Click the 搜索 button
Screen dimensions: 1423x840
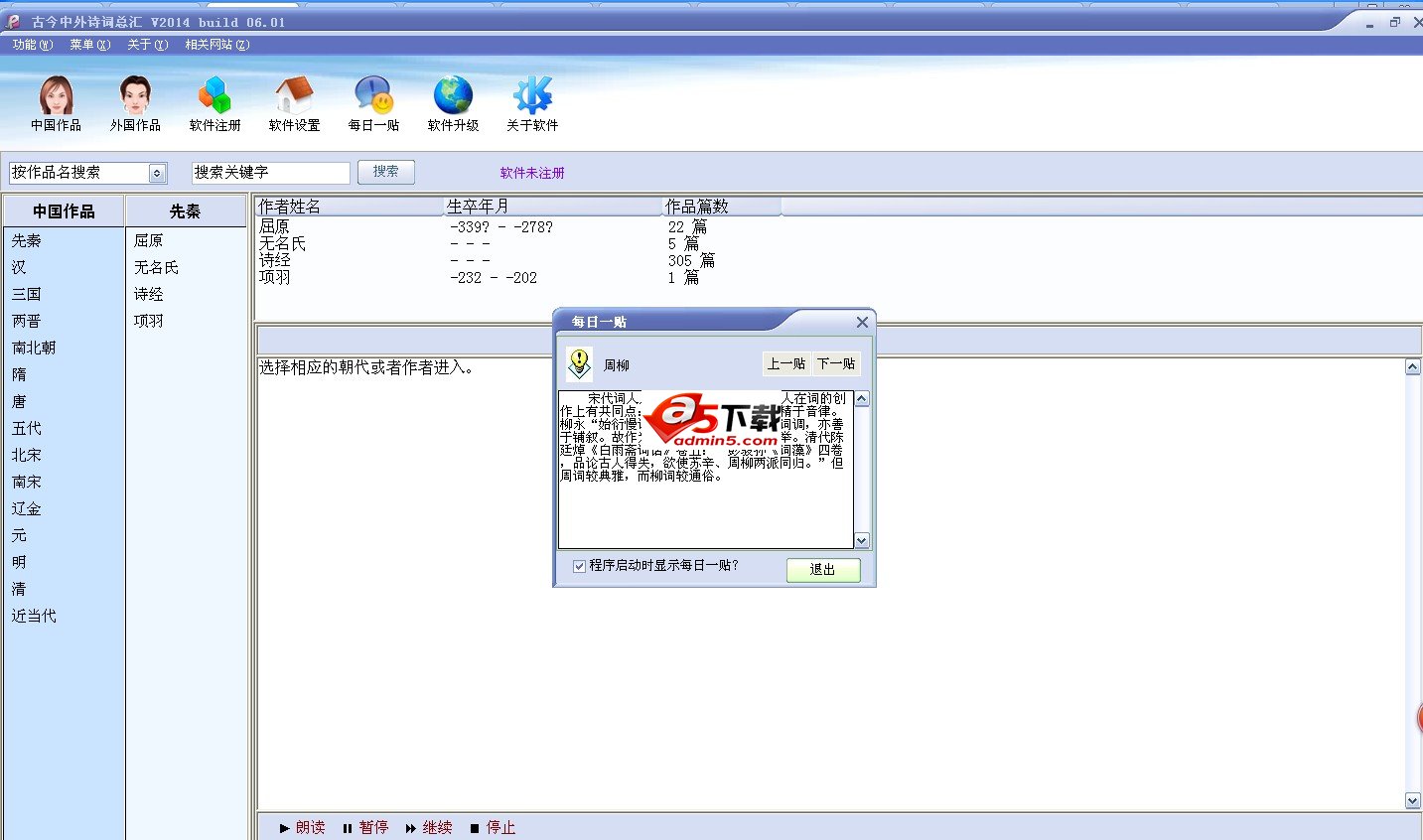pyautogui.click(x=386, y=172)
